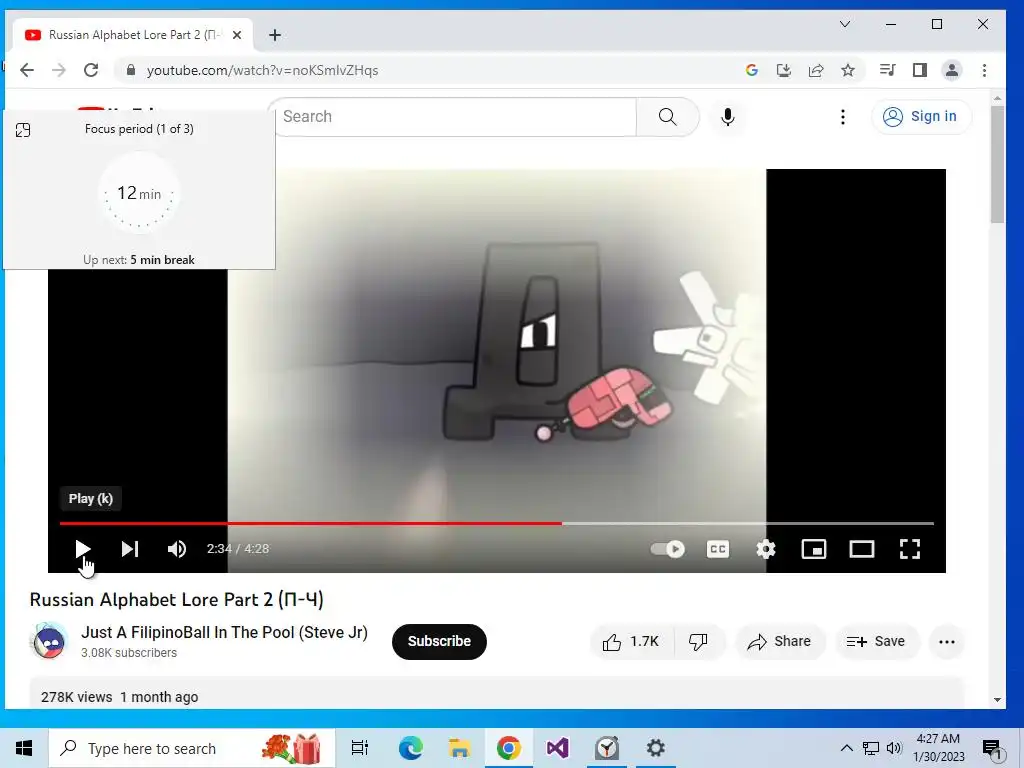The height and width of the screenshot is (768, 1024).
Task: Click the magnifier search button
Action: point(667,117)
